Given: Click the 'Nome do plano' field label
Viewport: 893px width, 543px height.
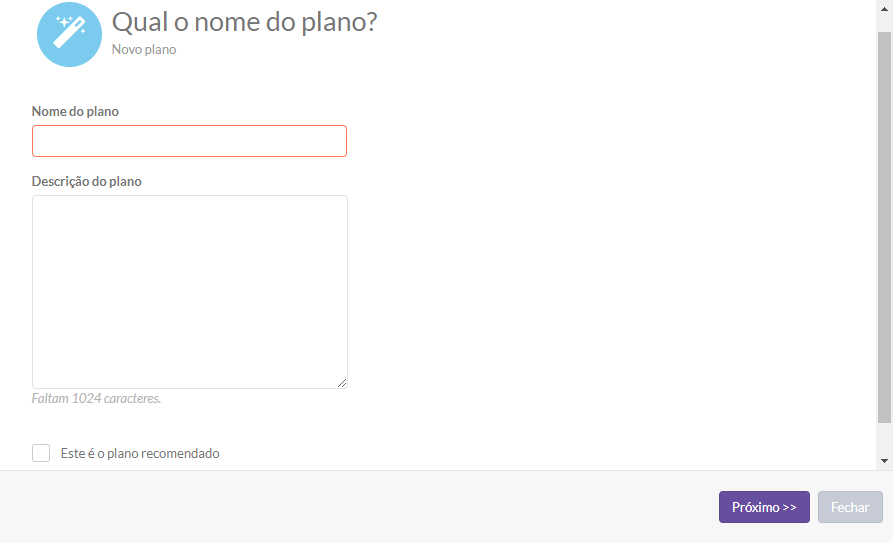Looking at the screenshot, I should [x=75, y=111].
